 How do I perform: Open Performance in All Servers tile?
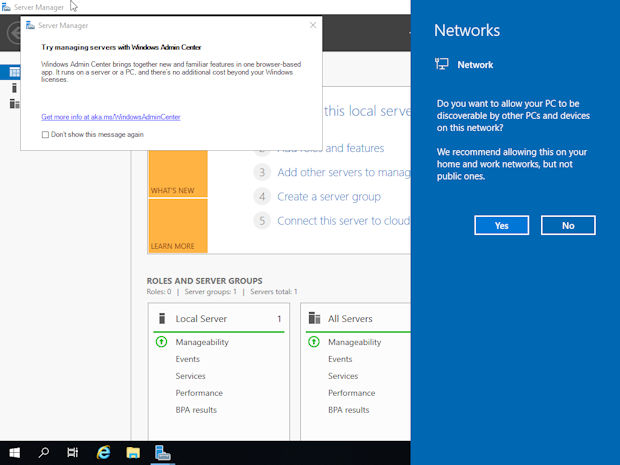point(352,393)
